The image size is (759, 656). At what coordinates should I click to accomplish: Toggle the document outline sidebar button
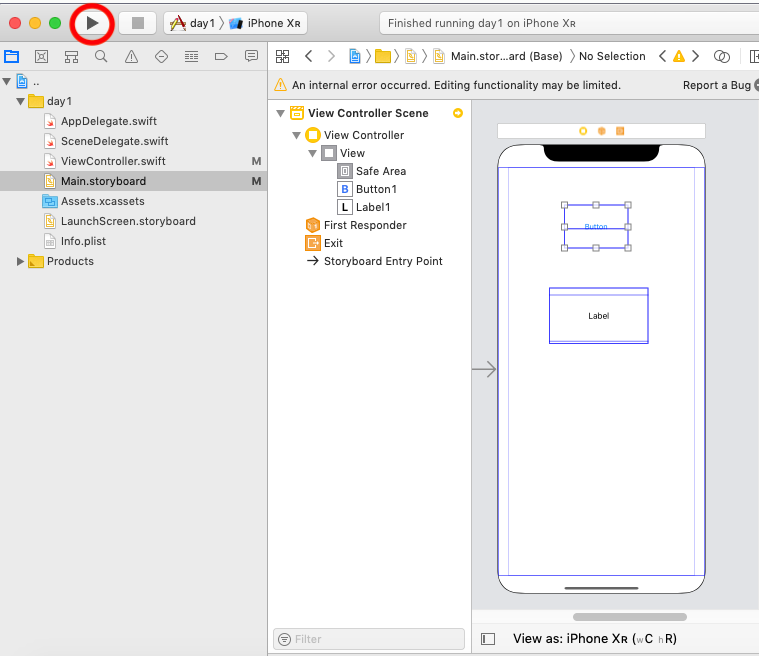pos(488,639)
